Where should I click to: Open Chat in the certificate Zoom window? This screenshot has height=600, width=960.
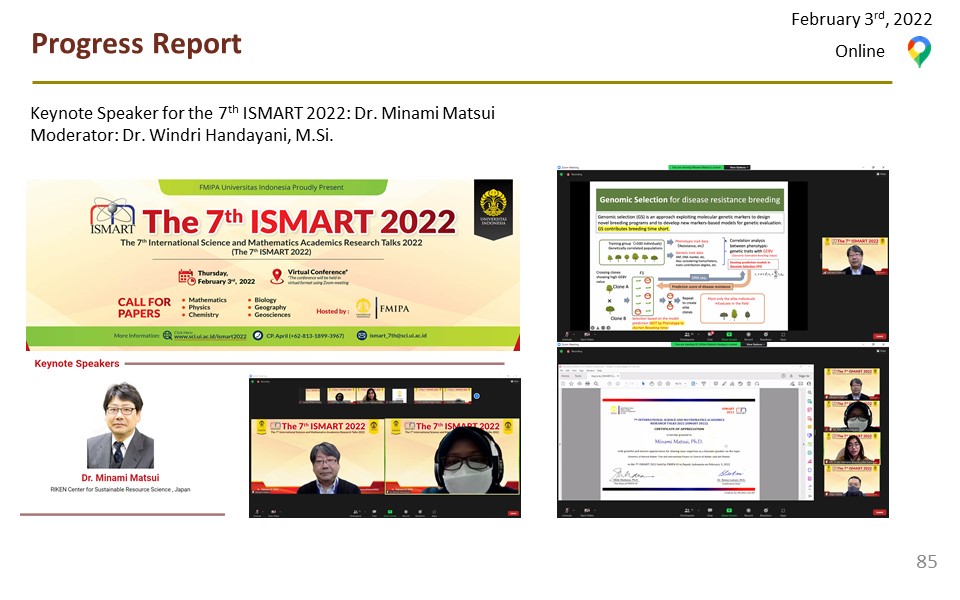click(710, 512)
